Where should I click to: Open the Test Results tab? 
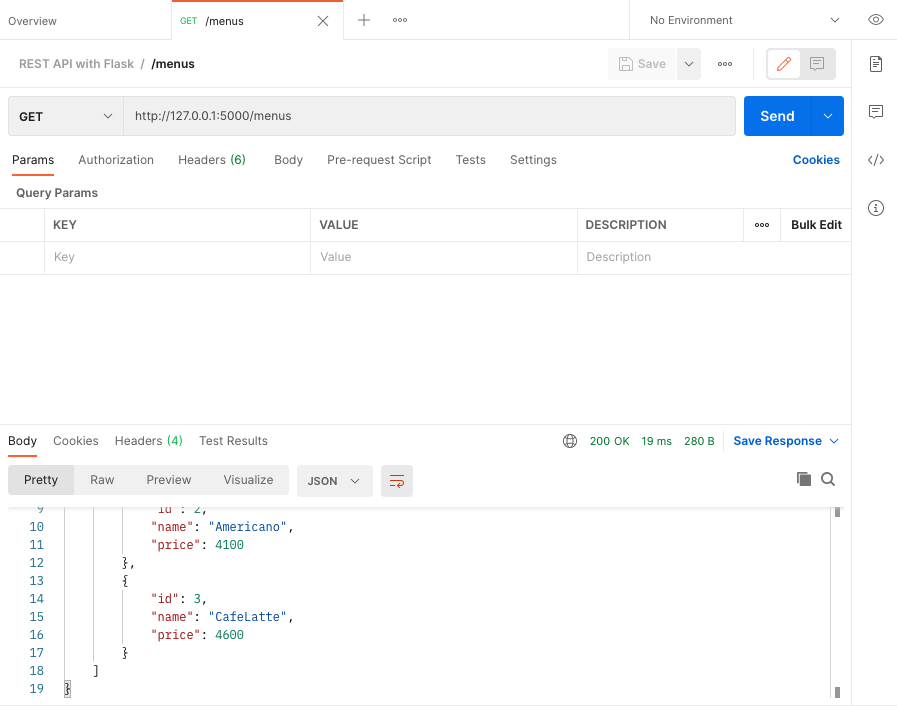(x=233, y=441)
